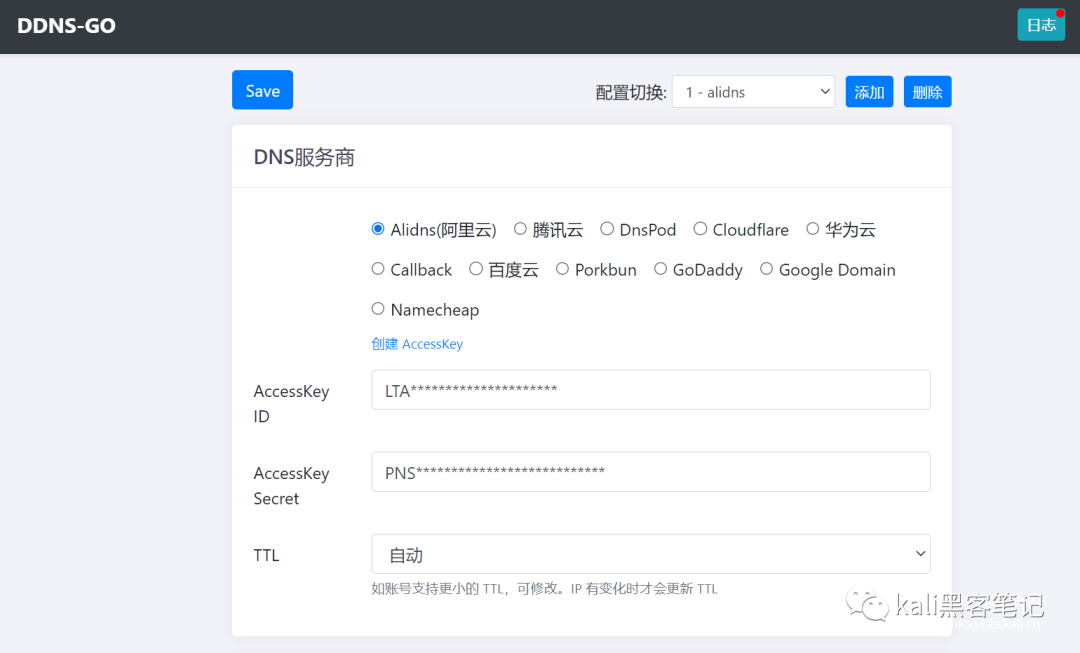
Task: Click the DDNS-GO brand logo
Action: click(x=66, y=26)
